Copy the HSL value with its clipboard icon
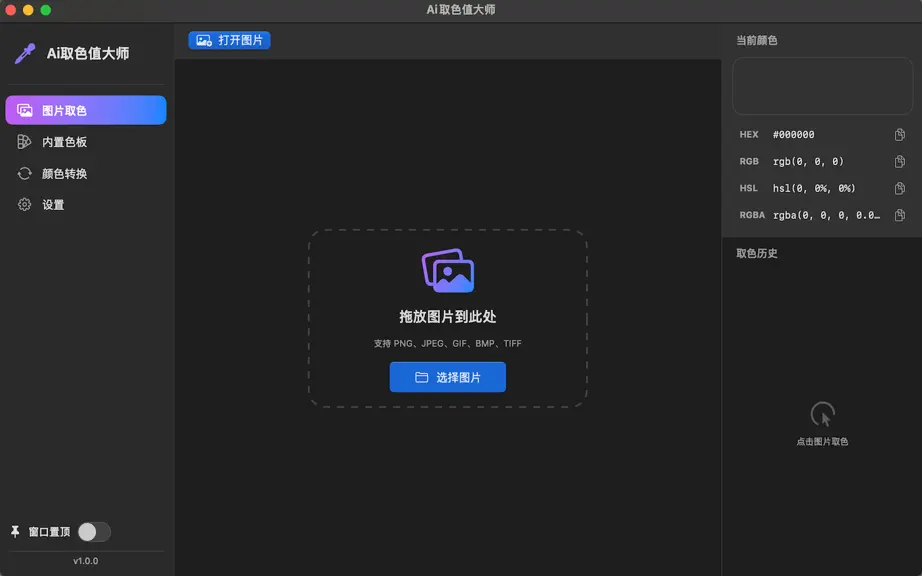This screenshot has height=576, width=922. pos(900,188)
